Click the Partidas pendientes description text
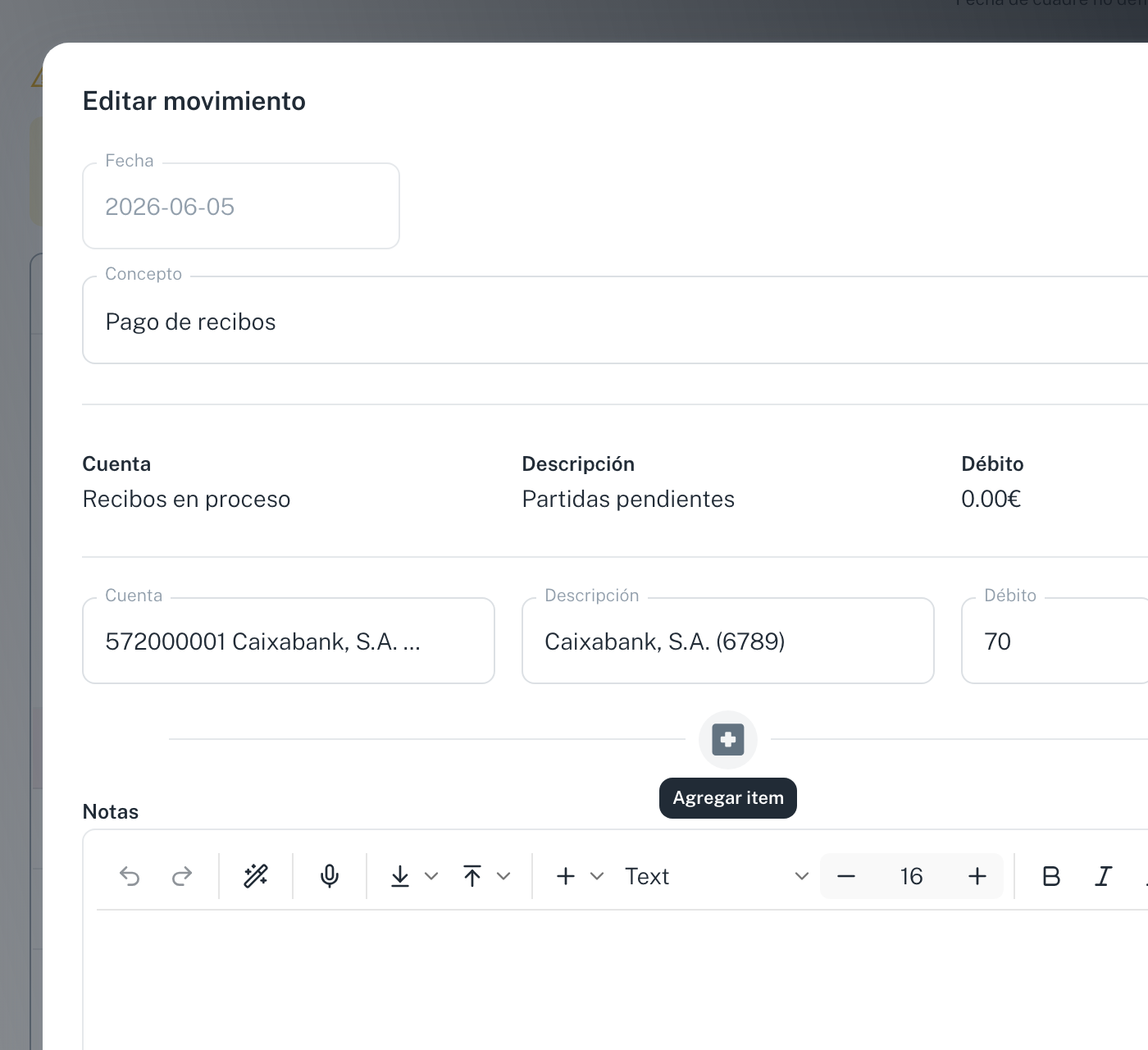Viewport: 1148px width, 1050px height. pos(628,499)
